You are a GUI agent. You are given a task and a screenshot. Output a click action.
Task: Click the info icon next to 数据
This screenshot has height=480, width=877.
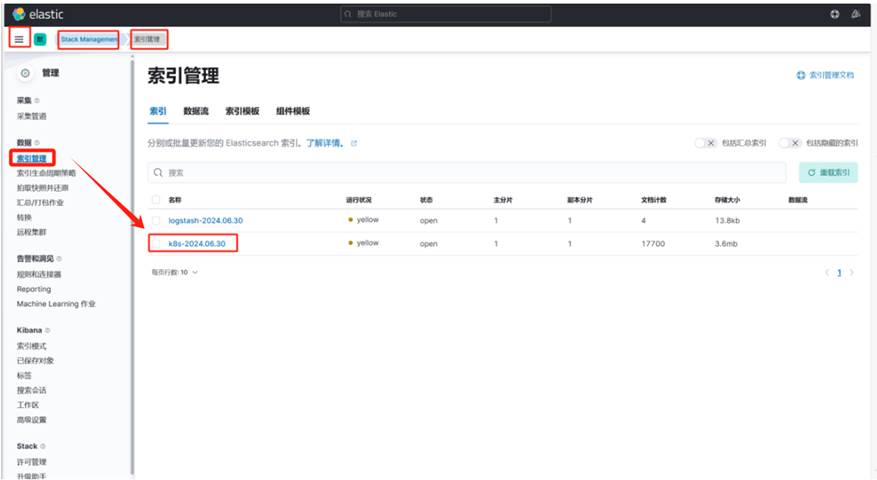click(x=37, y=143)
